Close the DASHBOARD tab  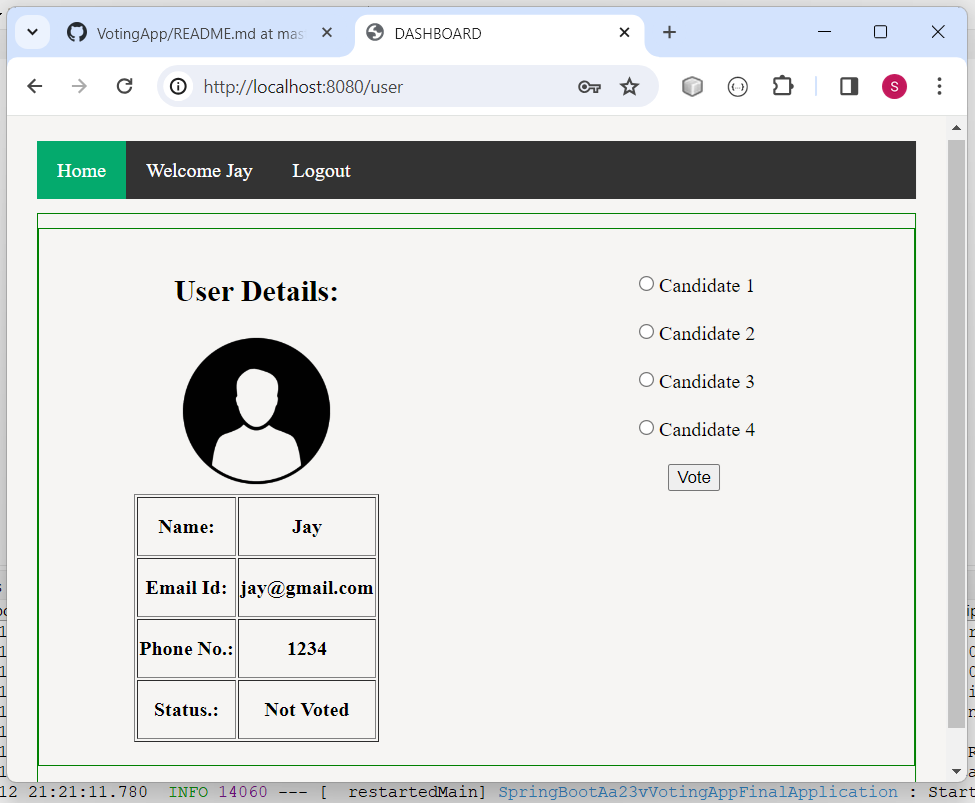[x=624, y=32]
